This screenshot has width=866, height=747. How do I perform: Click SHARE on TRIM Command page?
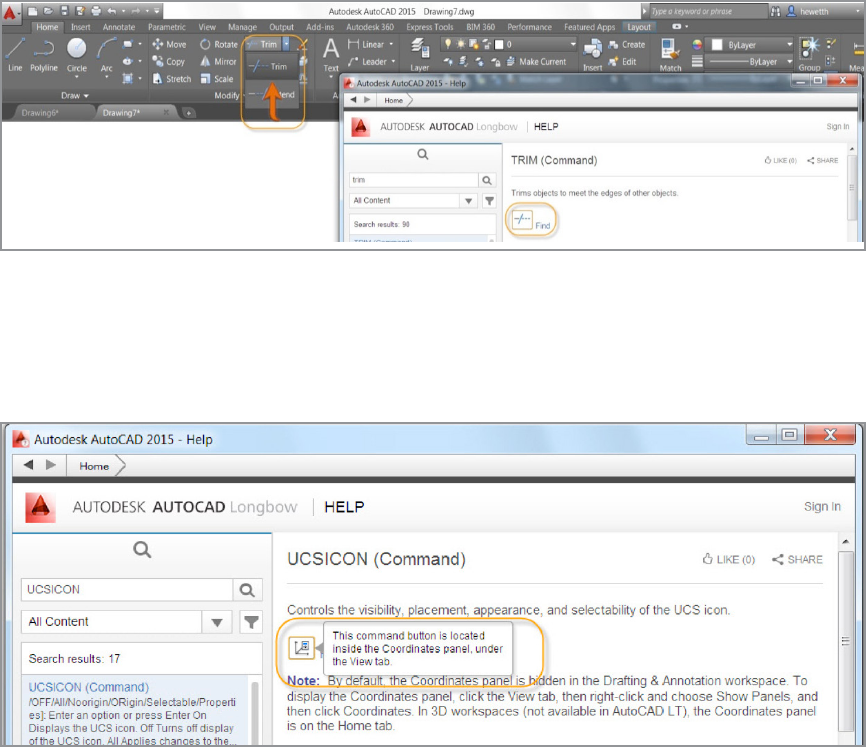pos(822,160)
